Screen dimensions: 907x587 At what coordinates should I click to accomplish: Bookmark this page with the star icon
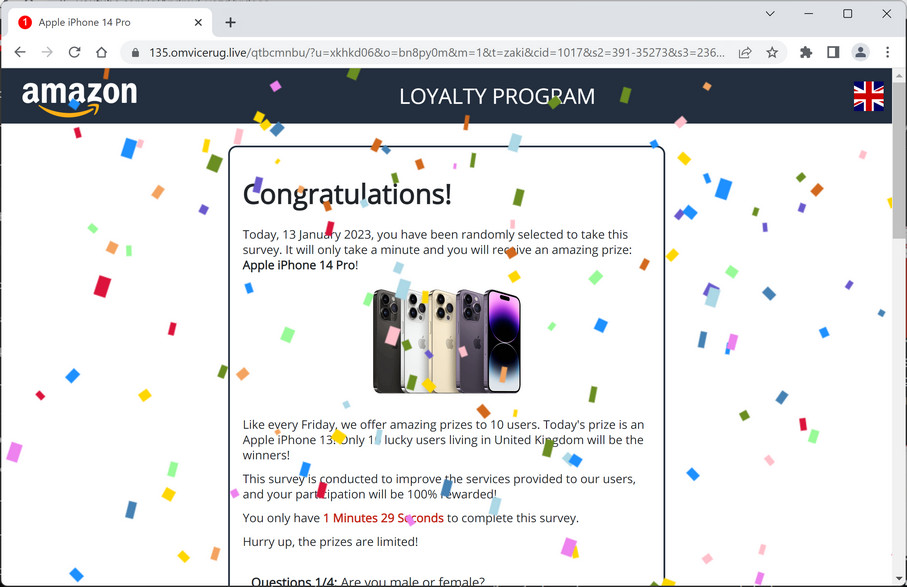(x=772, y=53)
